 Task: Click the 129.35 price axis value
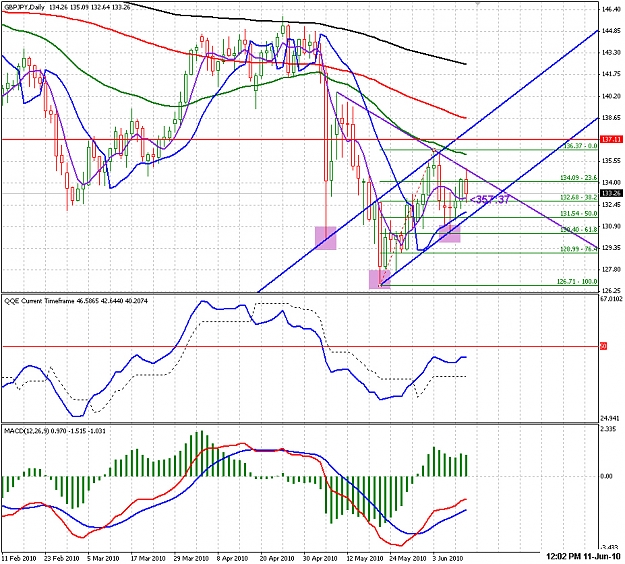(612, 248)
